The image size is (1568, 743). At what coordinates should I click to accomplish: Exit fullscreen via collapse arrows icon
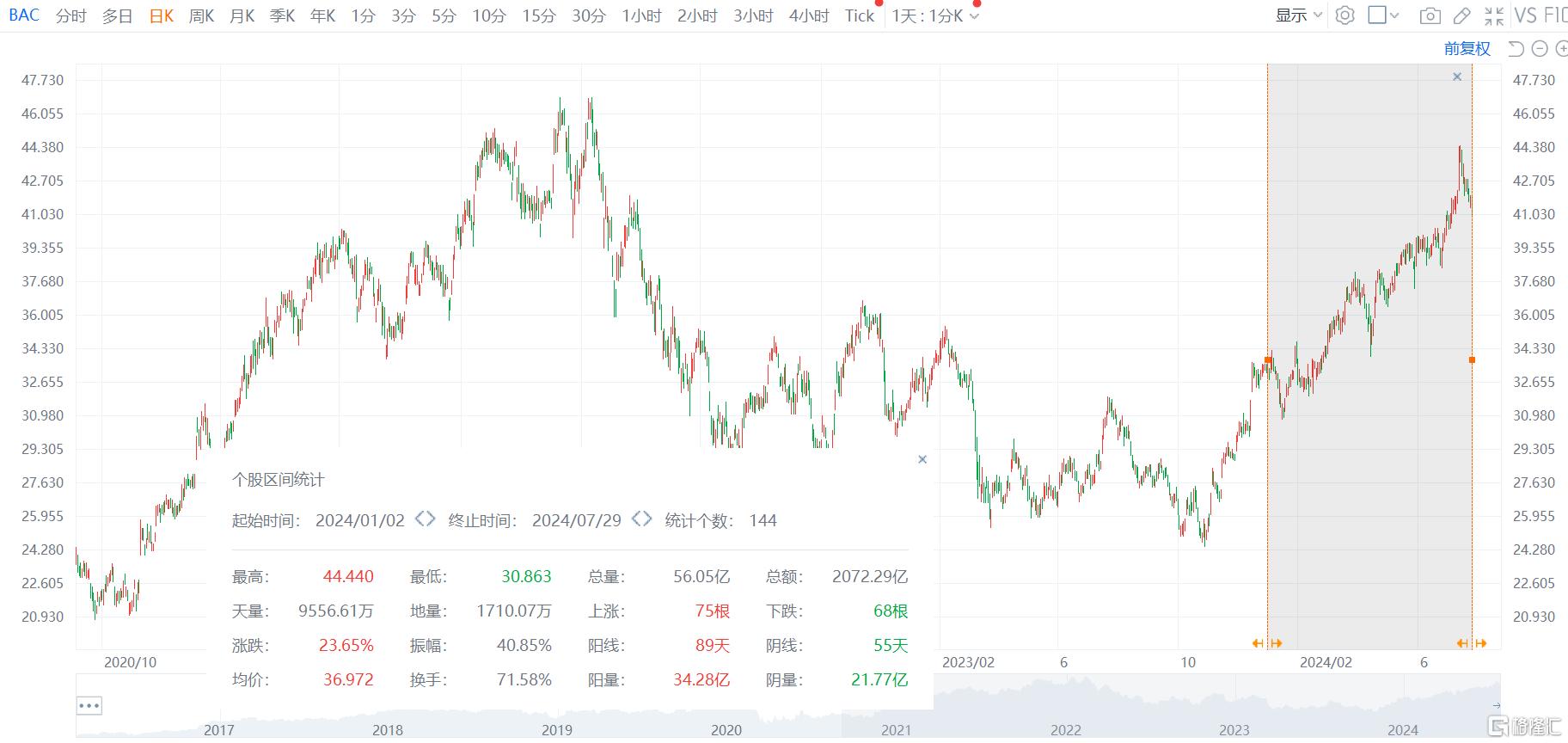click(x=1494, y=15)
